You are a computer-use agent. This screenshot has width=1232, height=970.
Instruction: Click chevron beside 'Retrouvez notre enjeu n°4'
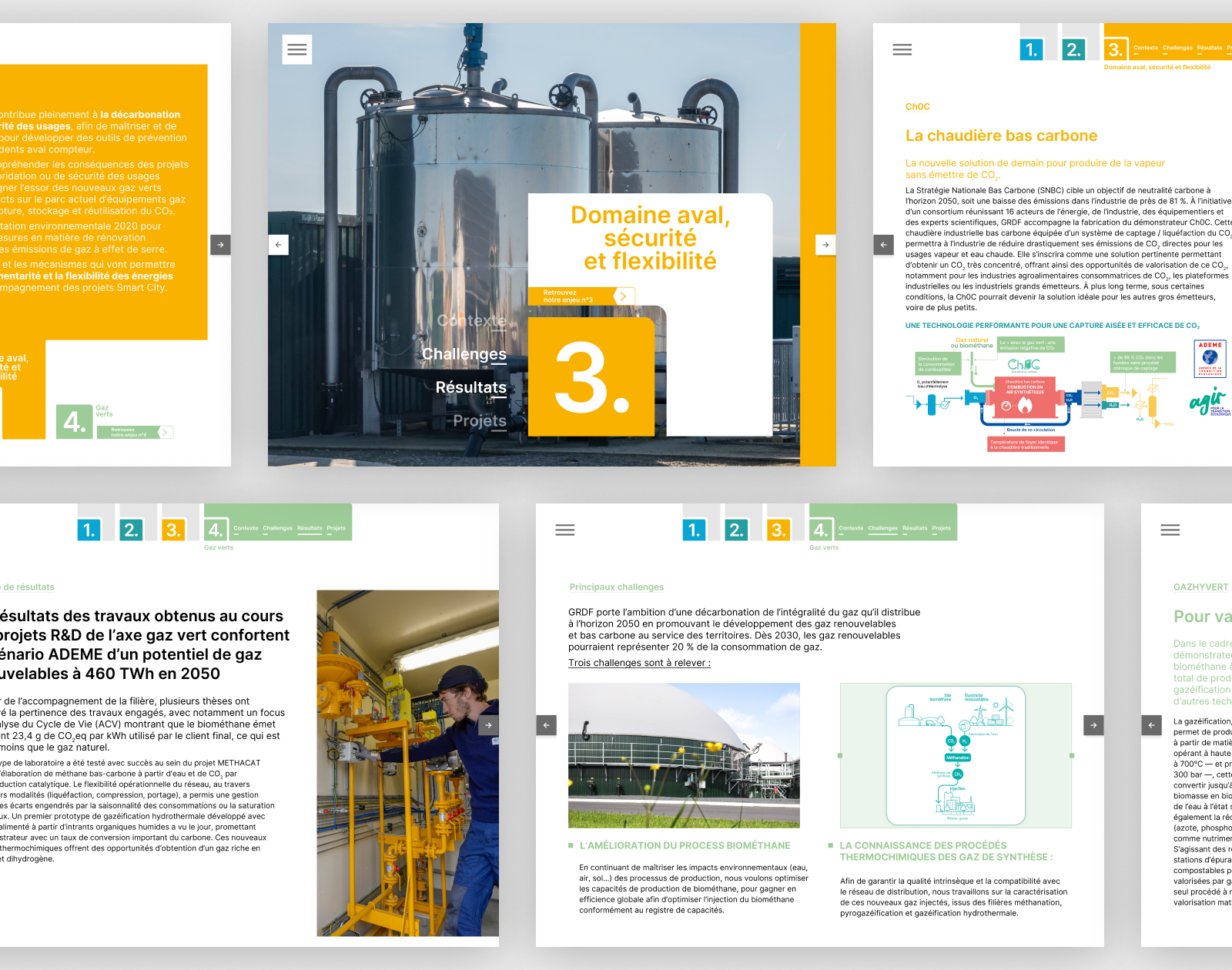(165, 433)
